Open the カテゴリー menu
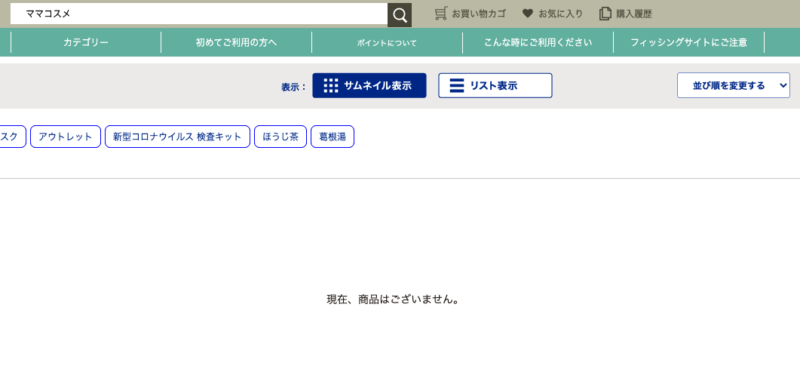800x384 pixels. coord(86,42)
